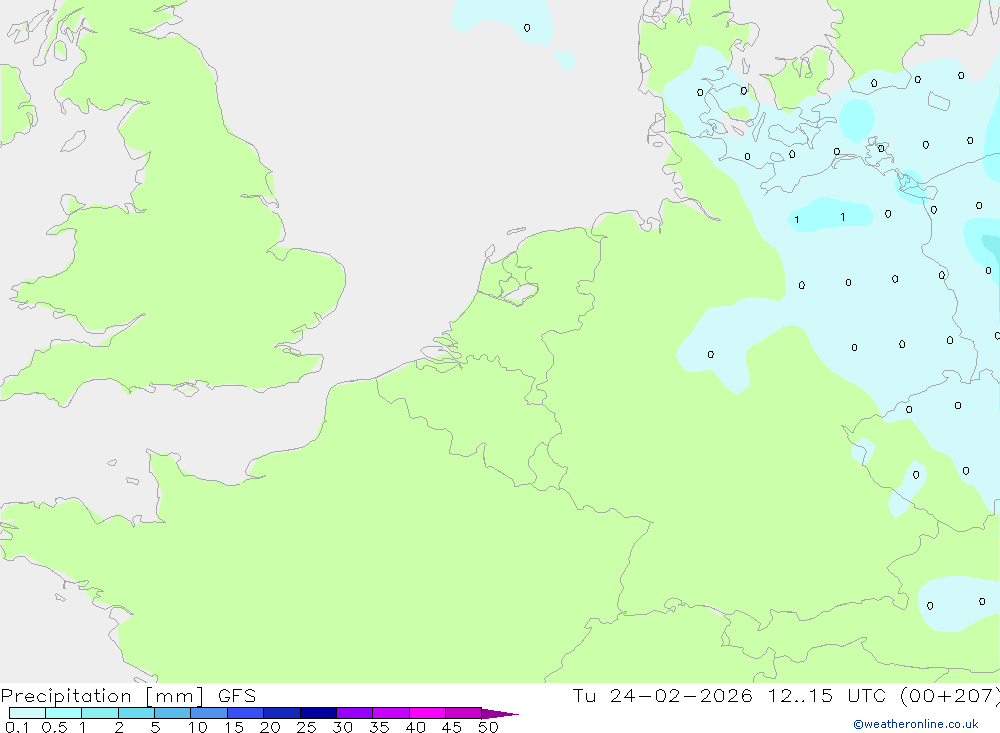Click the 0.1 to 0.5 mm legend swatch
1000x733 pixels.
(x=27, y=713)
